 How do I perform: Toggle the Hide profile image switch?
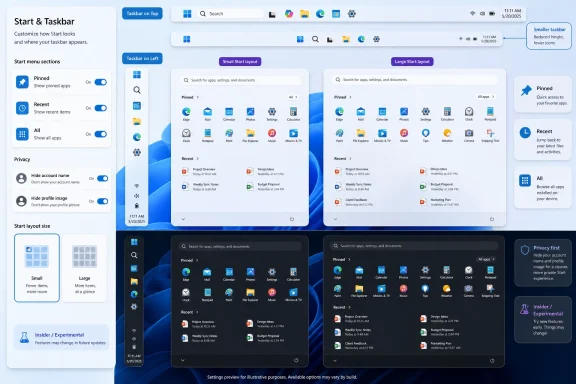(102, 201)
